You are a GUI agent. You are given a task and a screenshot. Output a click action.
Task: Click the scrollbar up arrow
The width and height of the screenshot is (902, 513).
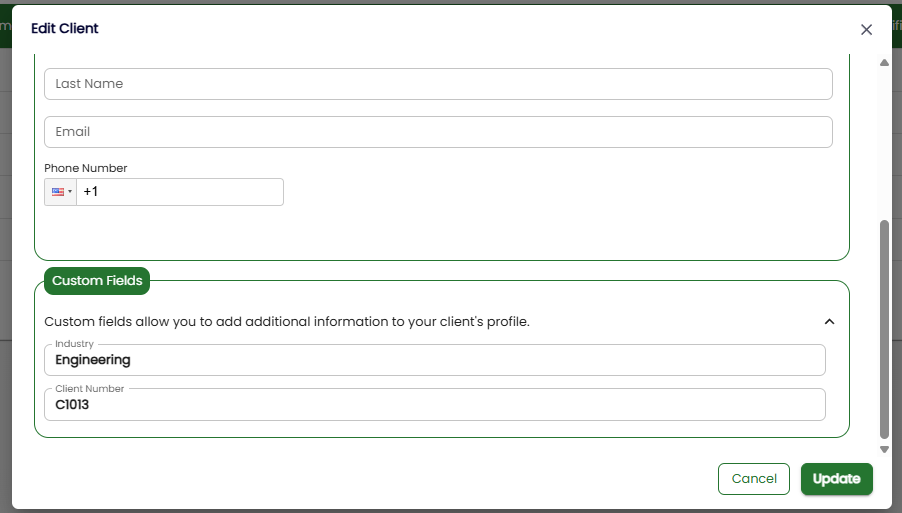[884, 63]
